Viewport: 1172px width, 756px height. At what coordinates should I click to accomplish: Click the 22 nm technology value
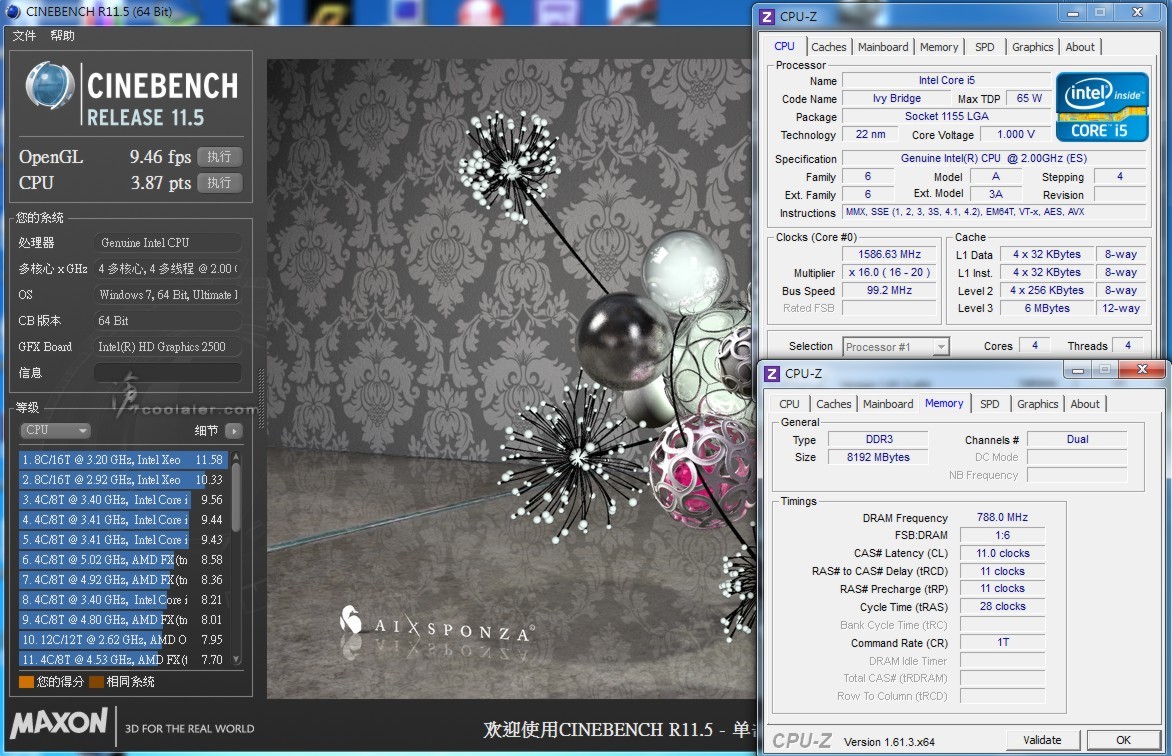870,135
